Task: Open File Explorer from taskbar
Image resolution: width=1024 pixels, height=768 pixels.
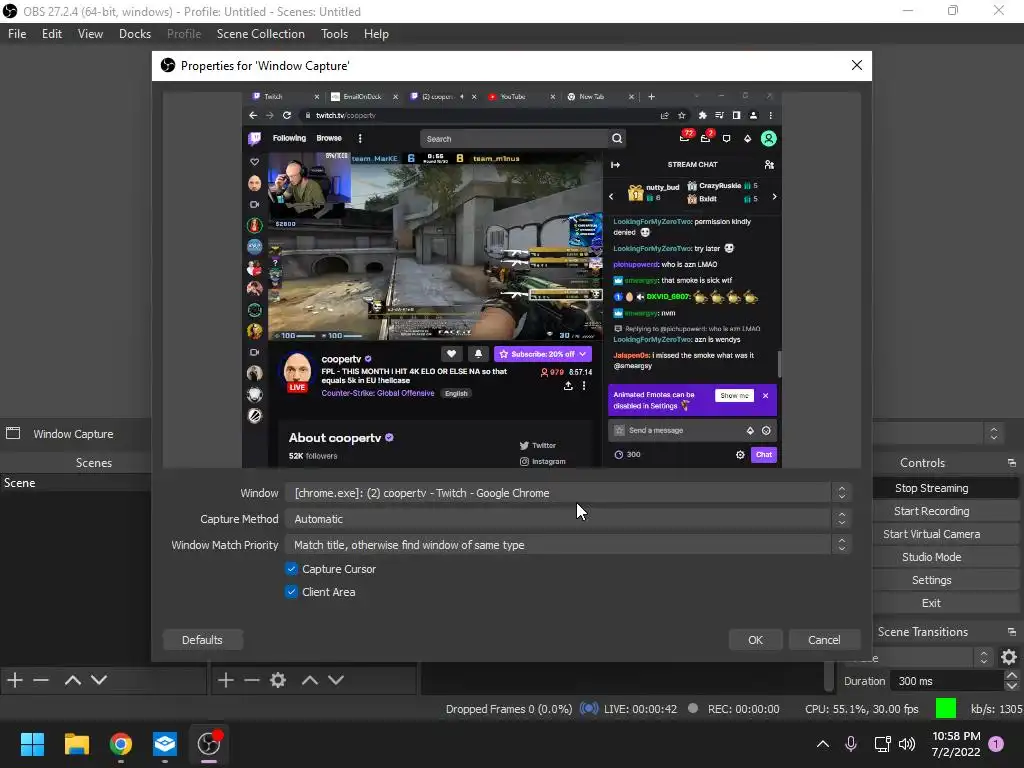Action: [x=76, y=744]
